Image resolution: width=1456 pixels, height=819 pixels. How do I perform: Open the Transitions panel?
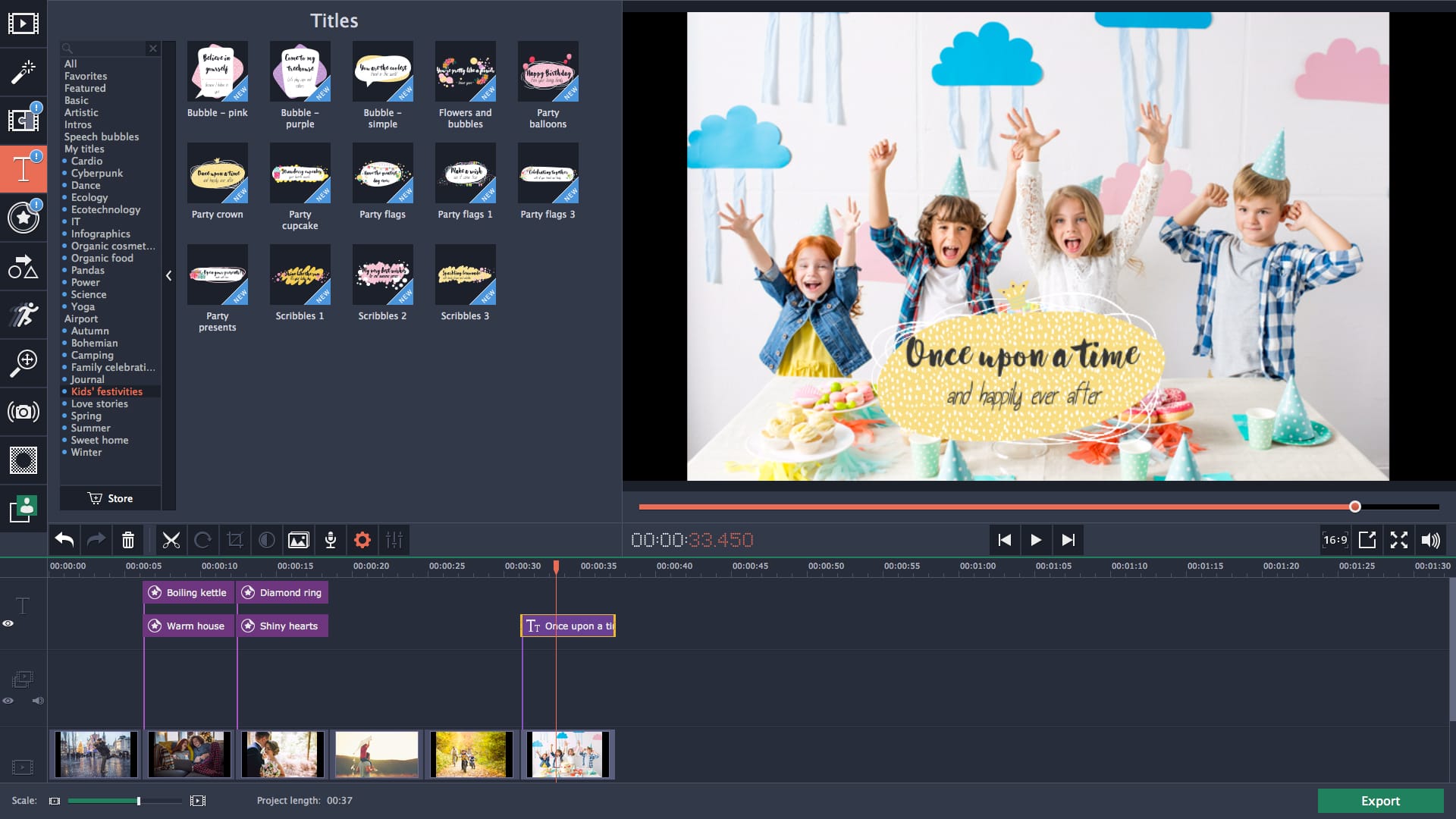pyautogui.click(x=24, y=121)
